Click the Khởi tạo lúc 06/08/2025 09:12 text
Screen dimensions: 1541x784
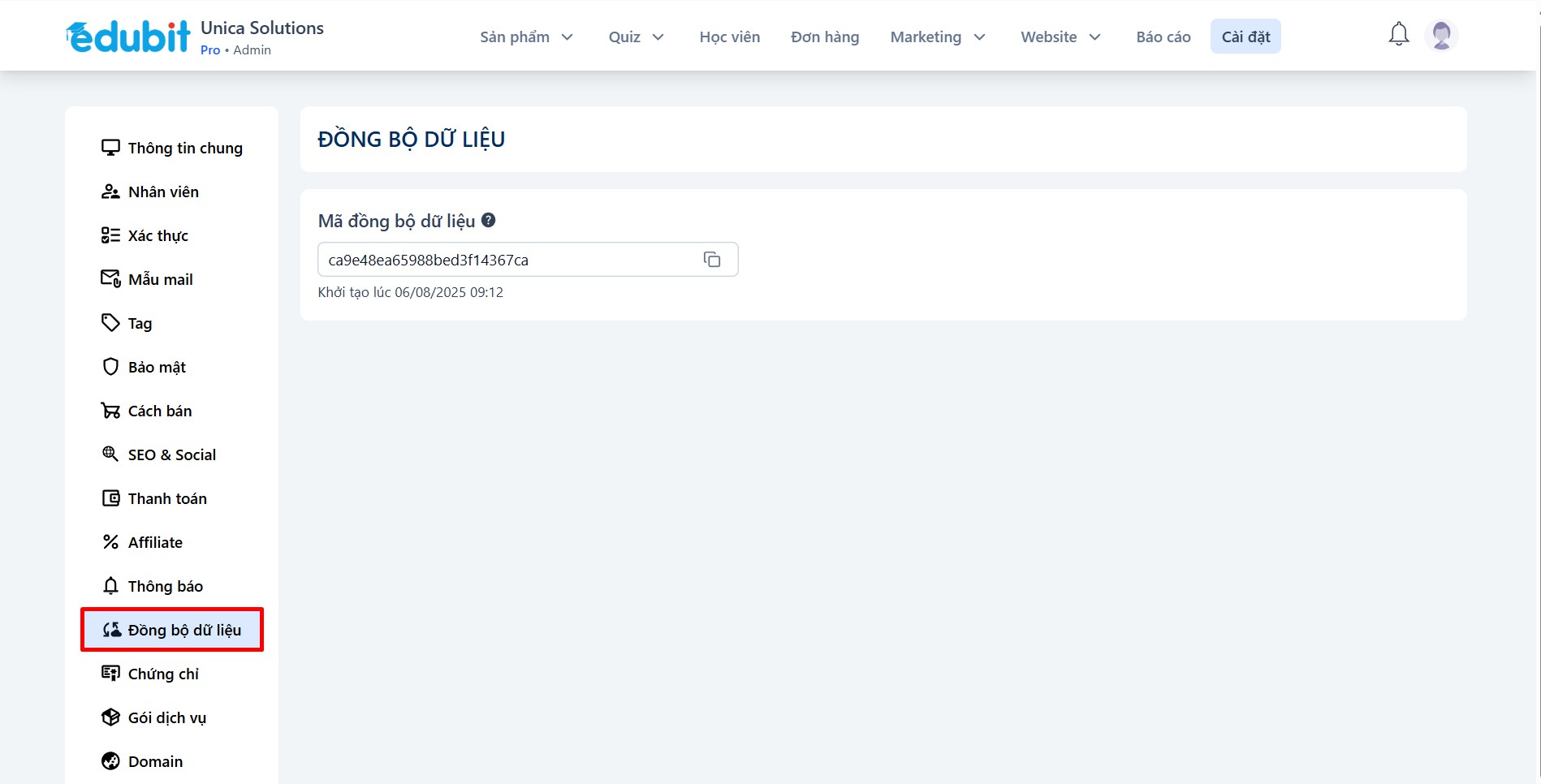pyautogui.click(x=411, y=292)
